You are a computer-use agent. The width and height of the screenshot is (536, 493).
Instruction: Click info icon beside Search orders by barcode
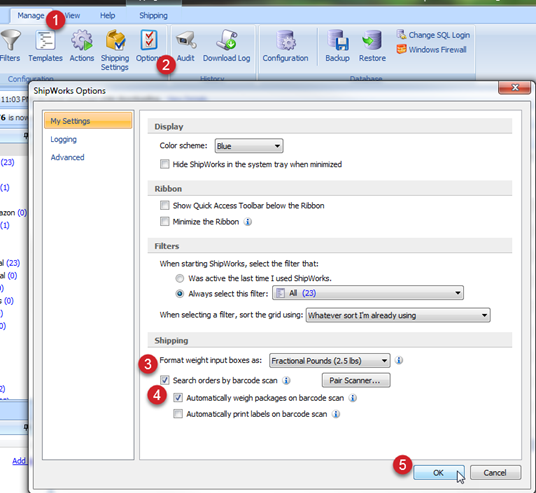pyautogui.click(x=286, y=380)
